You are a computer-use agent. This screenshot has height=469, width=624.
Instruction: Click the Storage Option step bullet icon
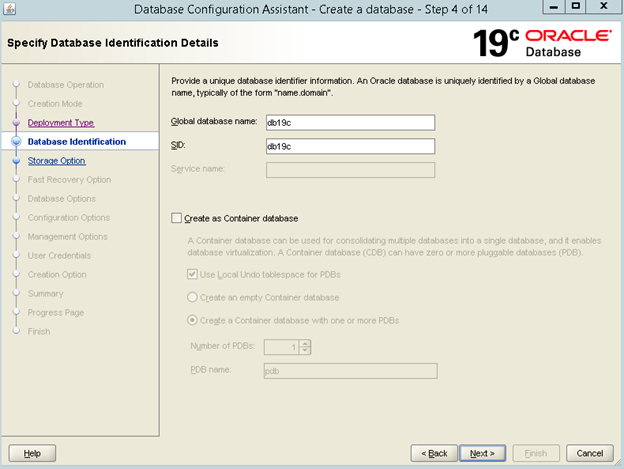pos(16,161)
